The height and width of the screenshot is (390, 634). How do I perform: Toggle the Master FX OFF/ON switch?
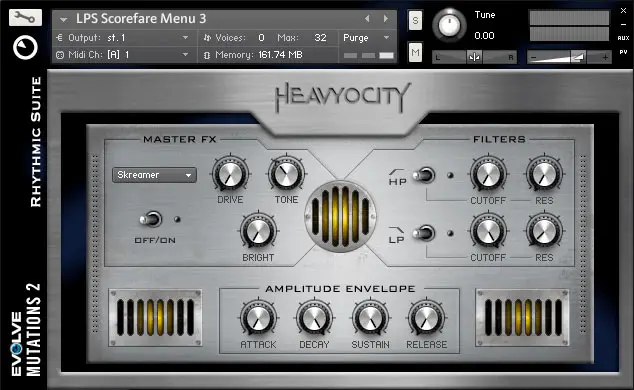coord(151,219)
